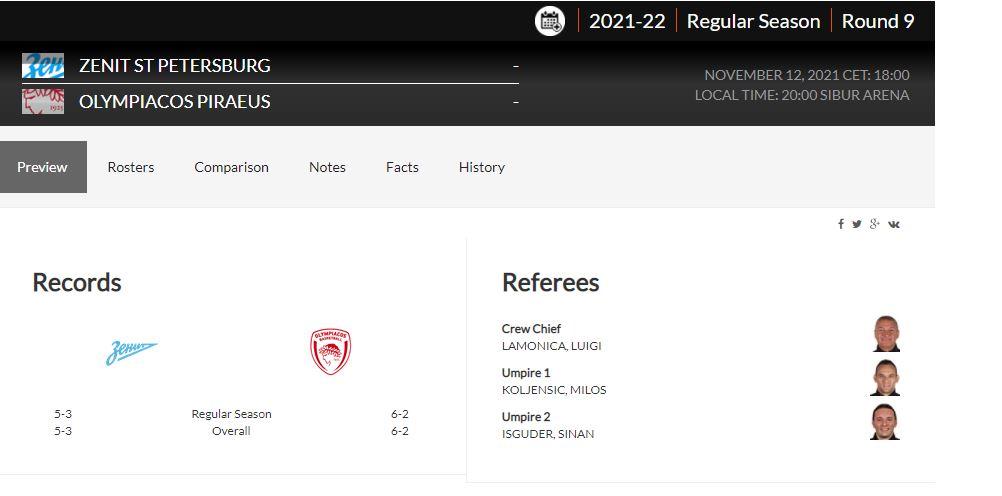Open the Olympiacos Piraeus team link

click(x=175, y=102)
